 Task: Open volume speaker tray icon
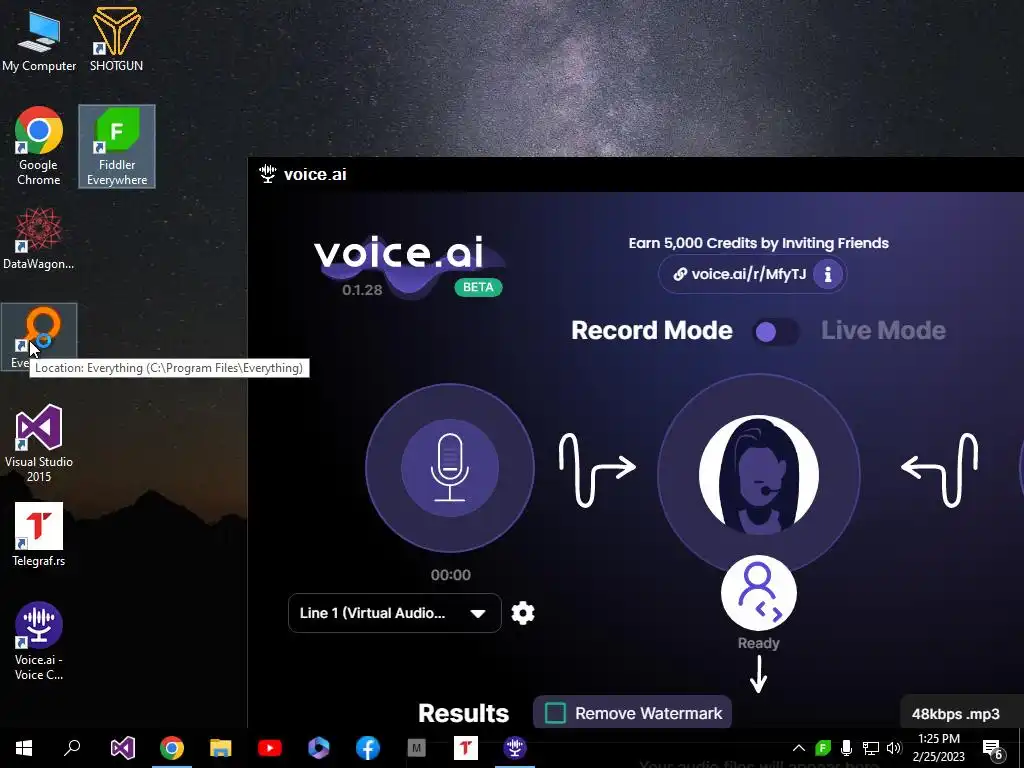click(895, 748)
